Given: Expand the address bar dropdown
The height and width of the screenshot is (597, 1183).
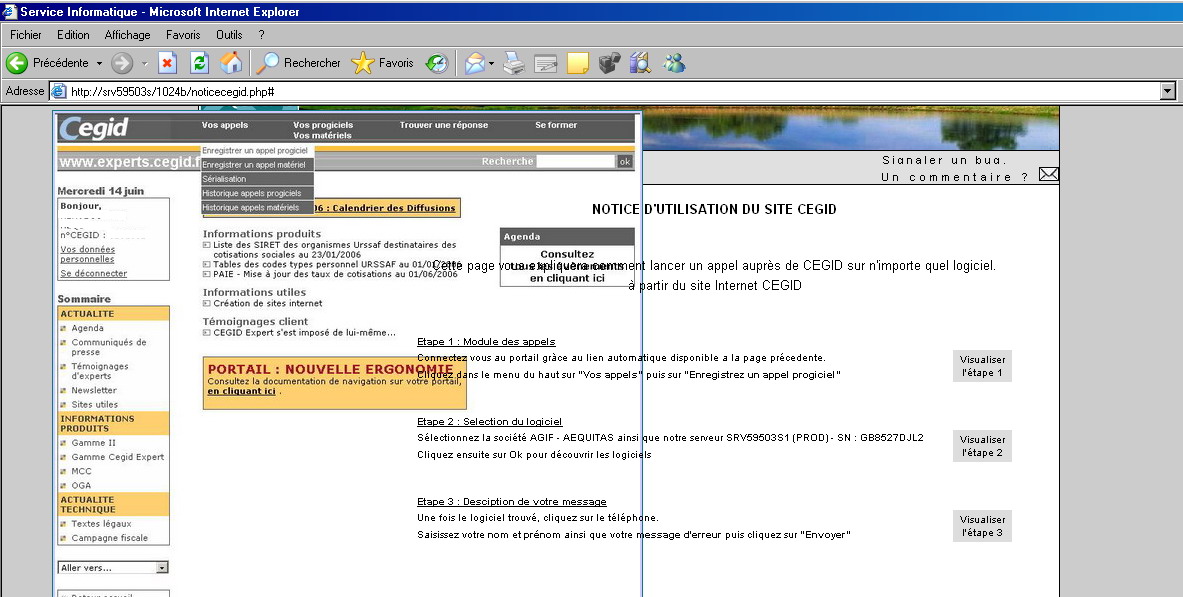Looking at the screenshot, I should (x=1168, y=91).
